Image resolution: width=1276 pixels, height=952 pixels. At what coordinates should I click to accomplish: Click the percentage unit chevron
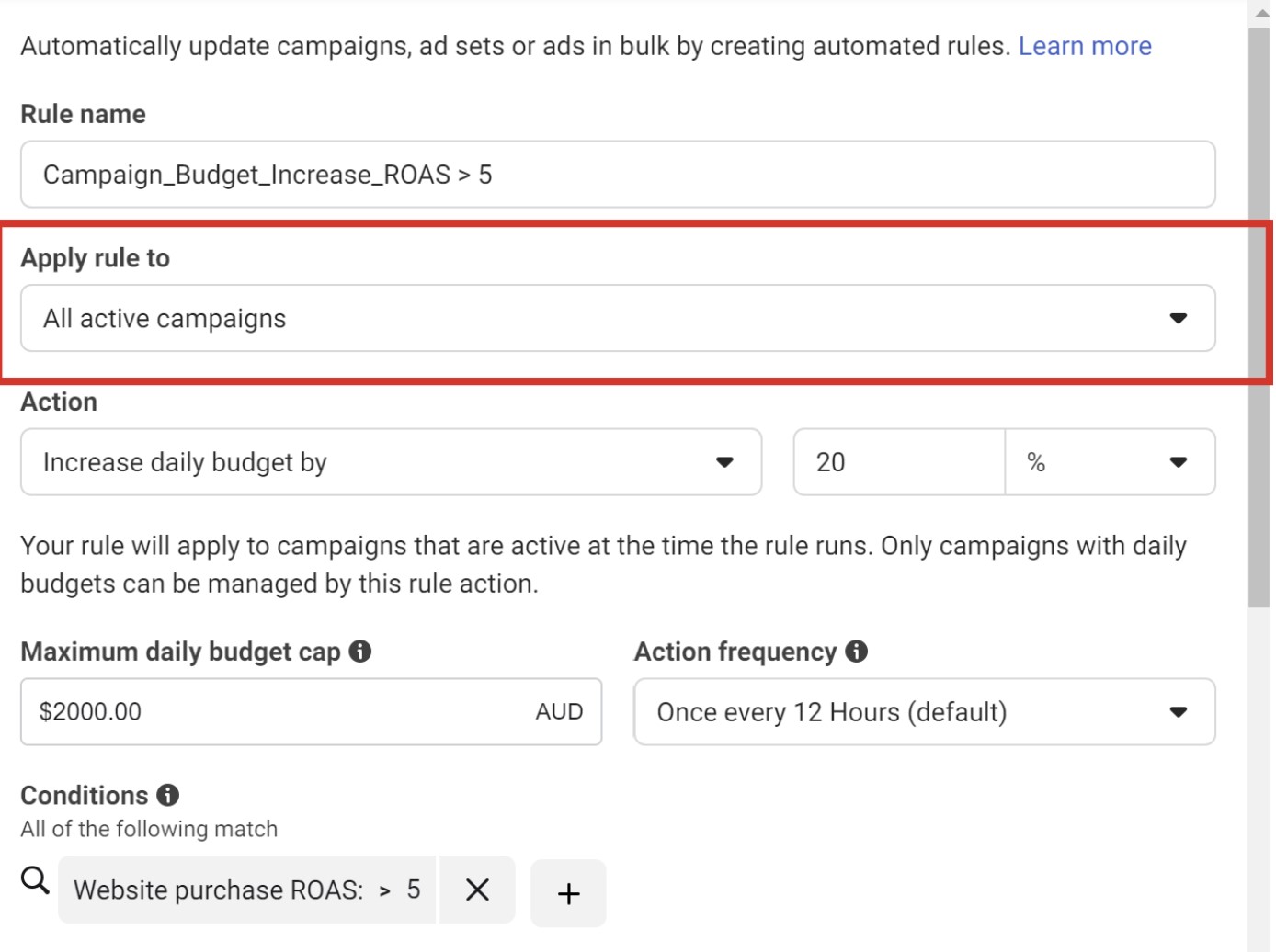click(x=1179, y=462)
